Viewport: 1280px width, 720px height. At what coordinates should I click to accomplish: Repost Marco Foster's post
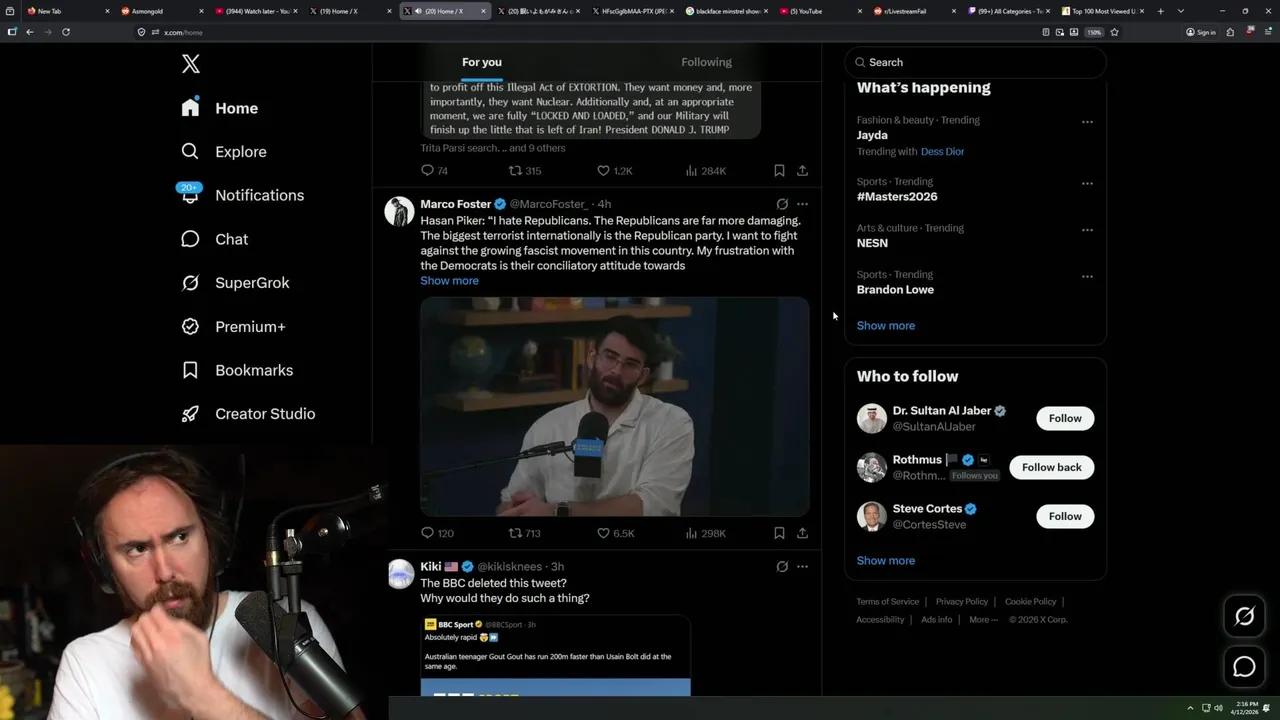[x=525, y=533]
